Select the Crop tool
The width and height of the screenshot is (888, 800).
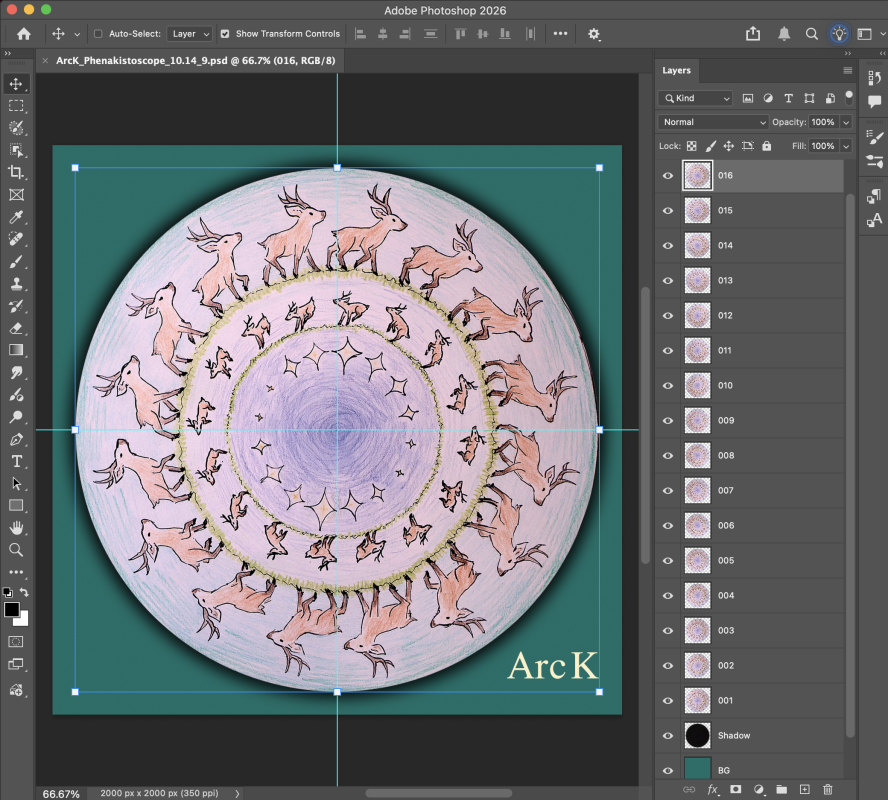pos(16,172)
